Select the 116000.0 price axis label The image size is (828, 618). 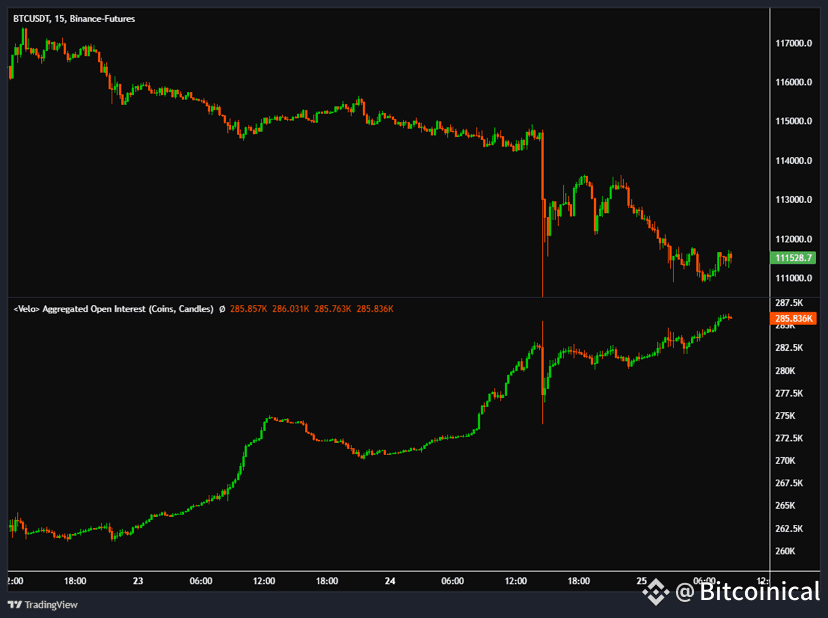[794, 82]
